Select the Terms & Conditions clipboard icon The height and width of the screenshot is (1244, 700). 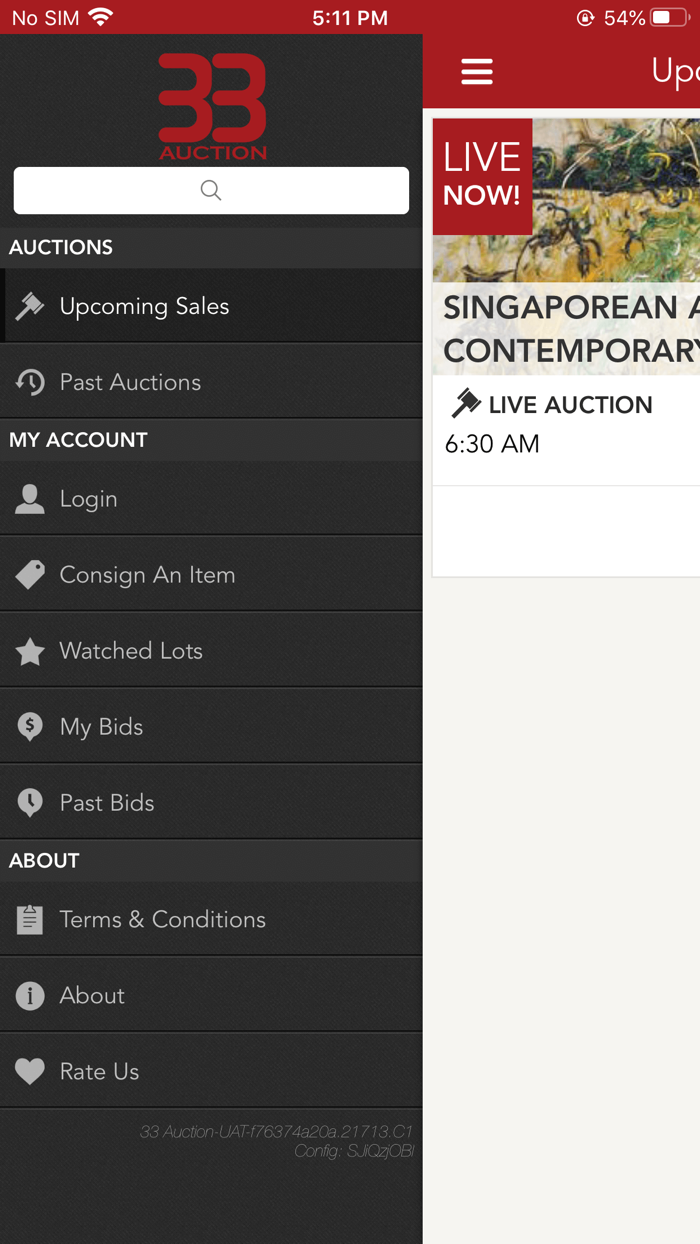[x=30, y=919]
